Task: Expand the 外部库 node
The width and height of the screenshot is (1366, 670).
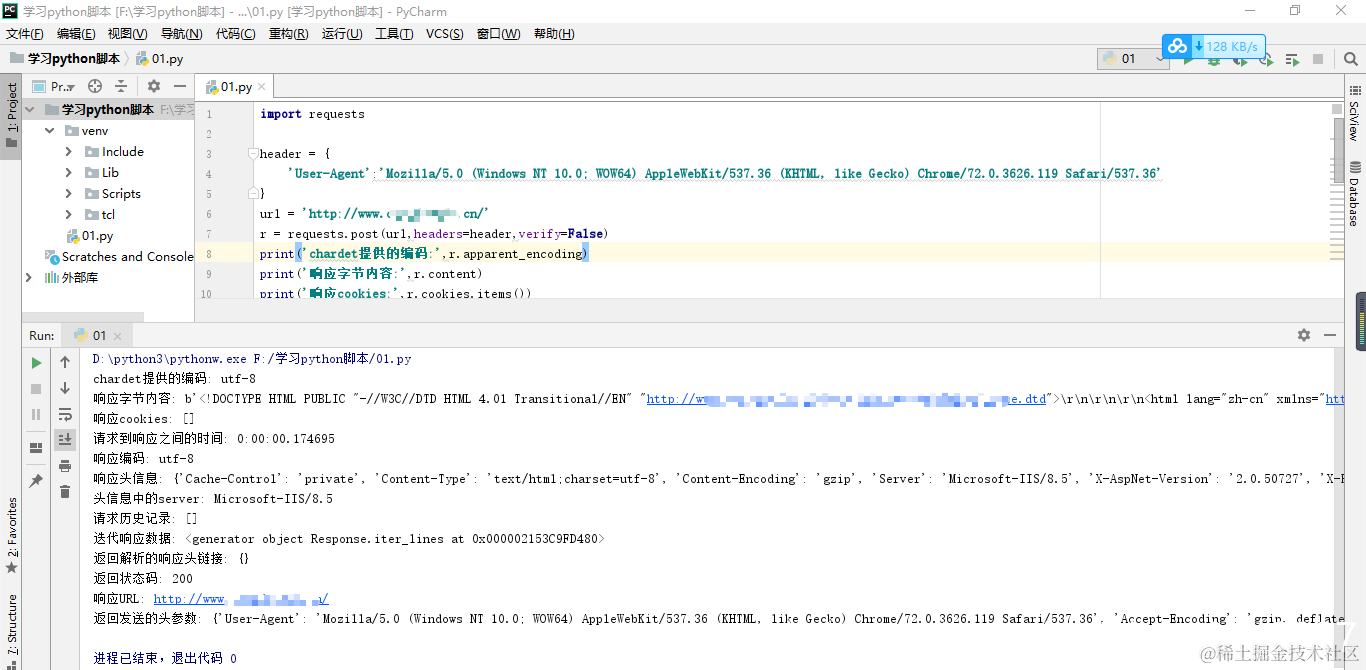Action: (x=29, y=278)
